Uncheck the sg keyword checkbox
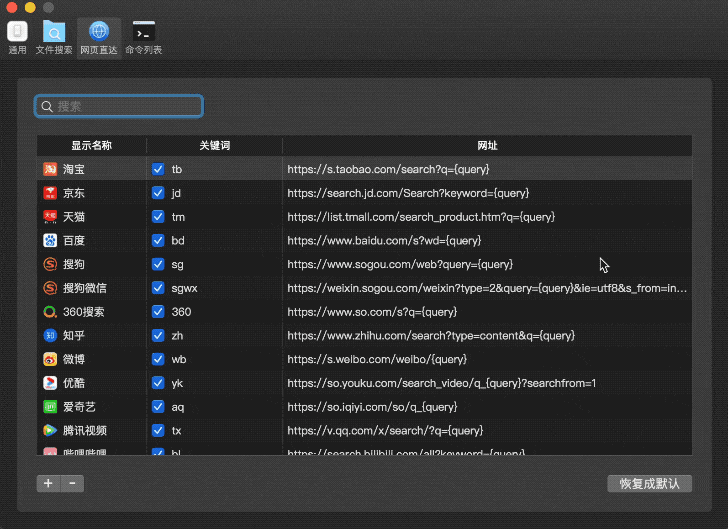The image size is (728, 529). point(158,264)
